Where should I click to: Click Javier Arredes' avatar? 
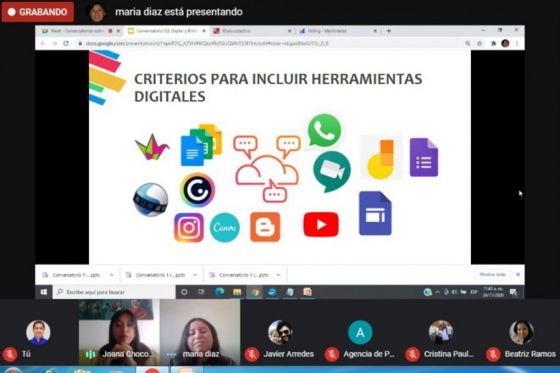[x=280, y=332]
